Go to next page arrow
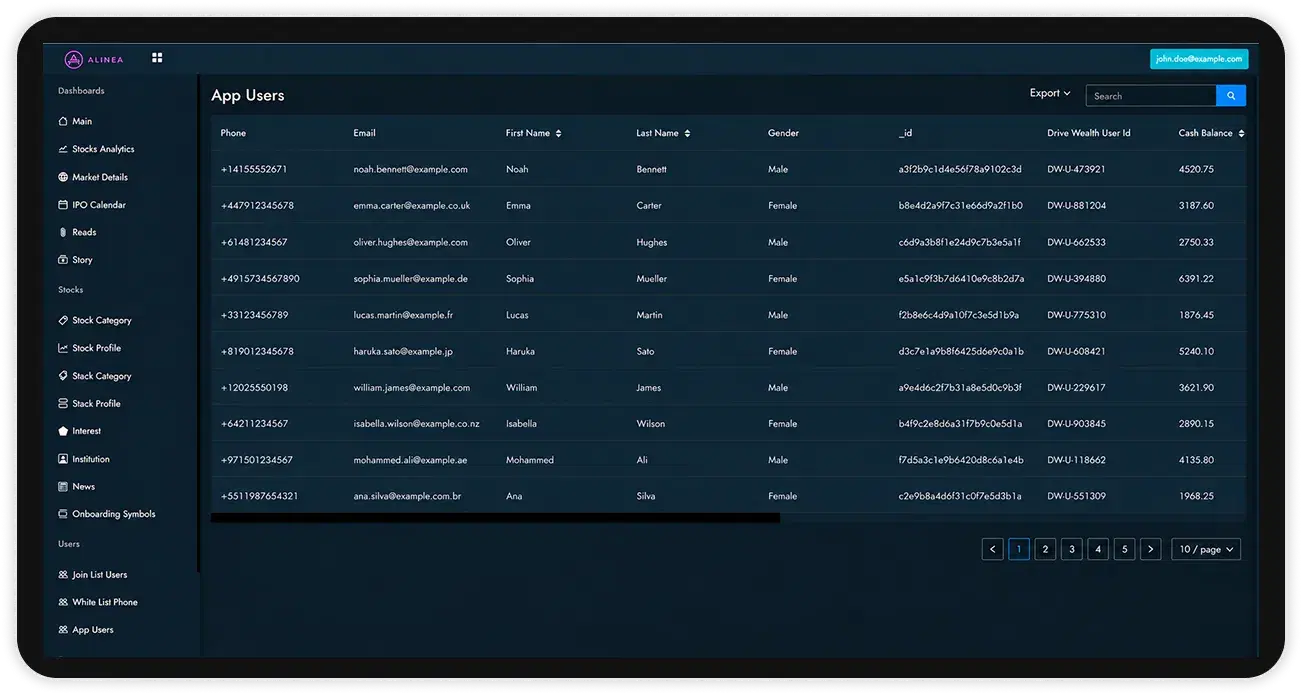The height and width of the screenshot is (695, 1302). point(1151,549)
